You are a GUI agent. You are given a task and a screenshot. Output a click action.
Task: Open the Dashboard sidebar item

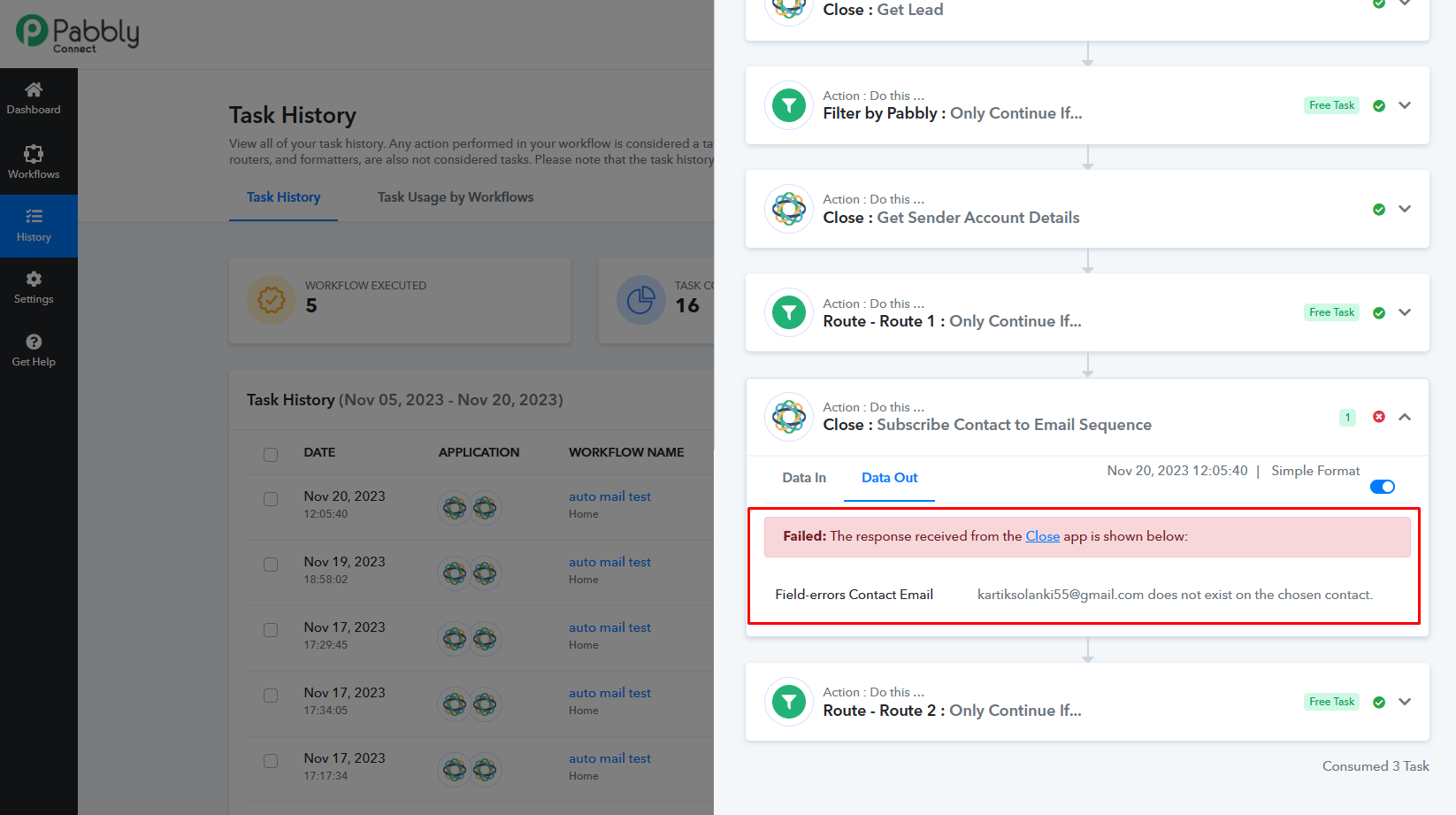pos(34,98)
